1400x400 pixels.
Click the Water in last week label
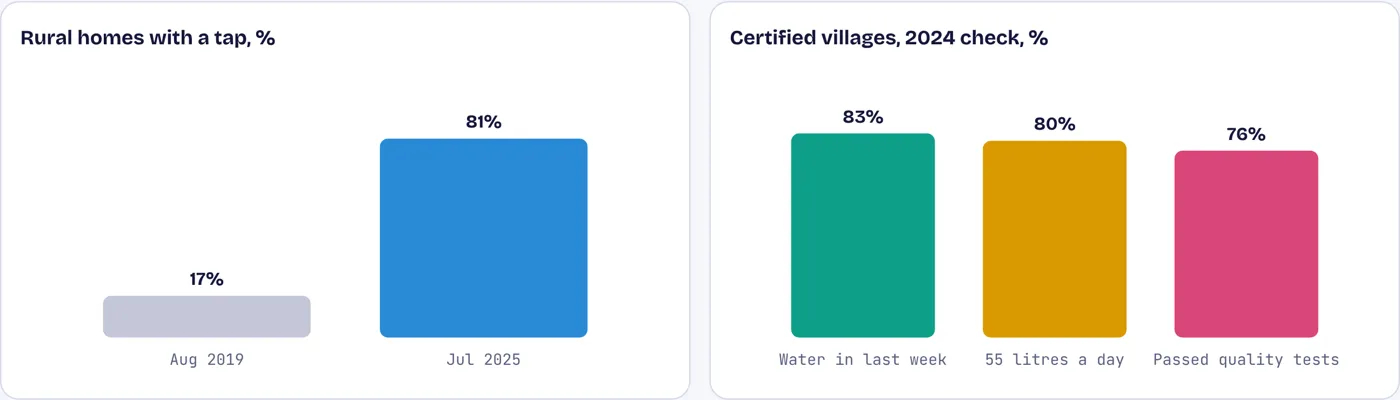[x=863, y=359]
